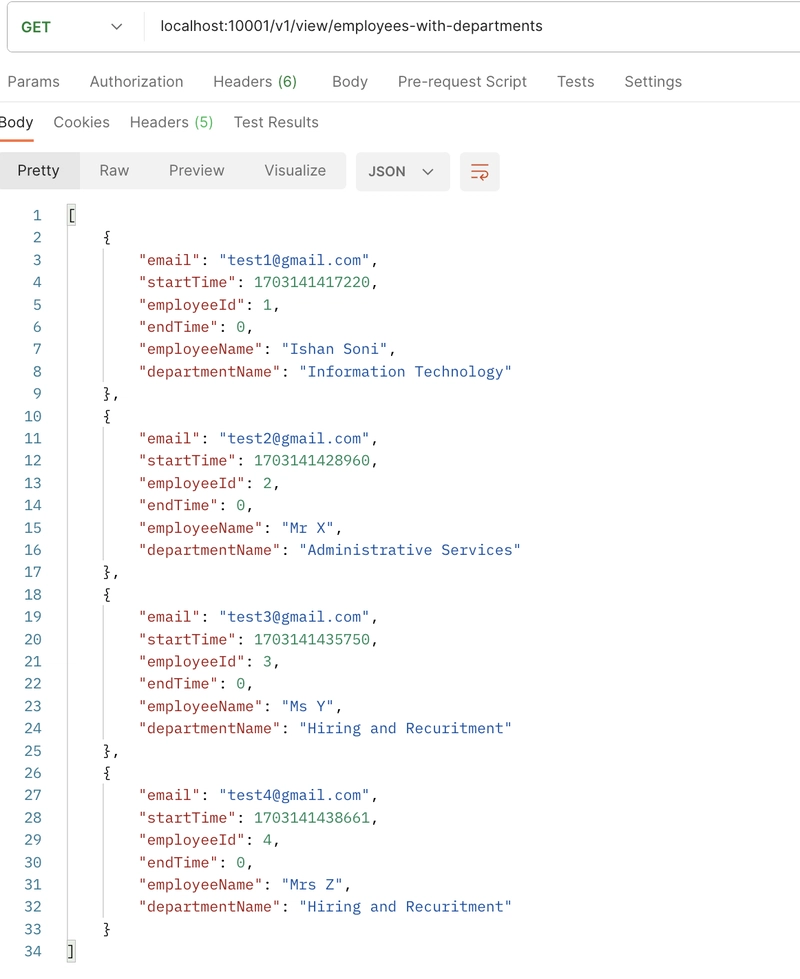This screenshot has height=979, width=800.
Task: Click the "endTime": 0 on line 22
Action: pos(195,684)
